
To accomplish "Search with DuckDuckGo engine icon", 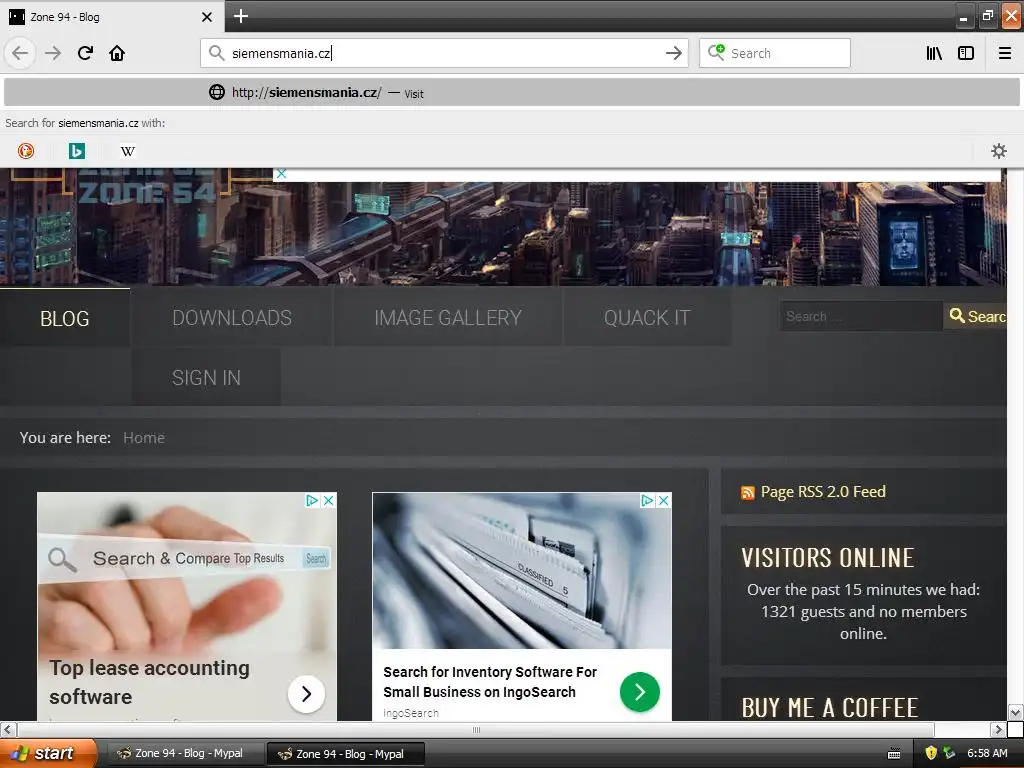I will pos(25,151).
